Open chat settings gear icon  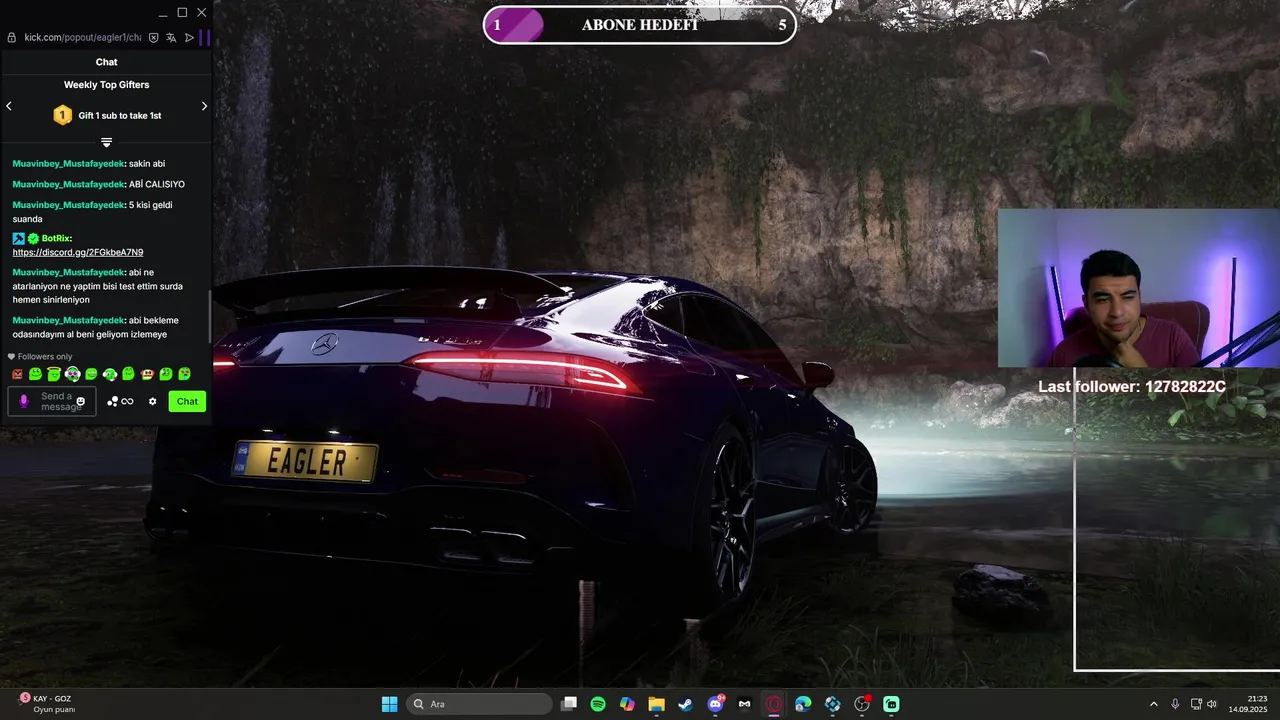pos(153,401)
